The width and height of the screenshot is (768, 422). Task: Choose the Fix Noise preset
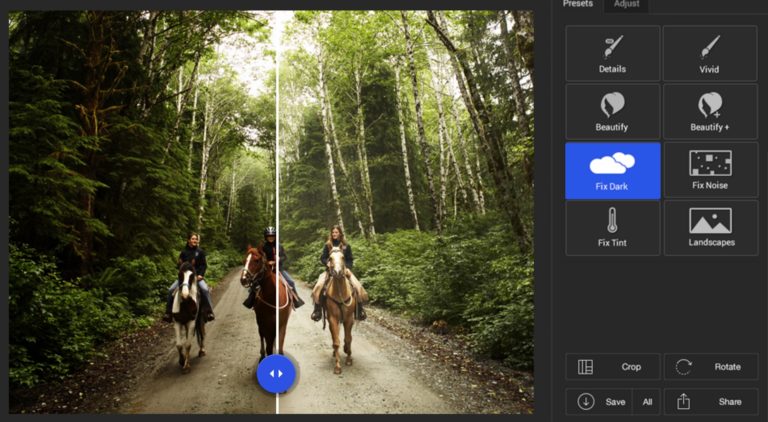pyautogui.click(x=710, y=170)
